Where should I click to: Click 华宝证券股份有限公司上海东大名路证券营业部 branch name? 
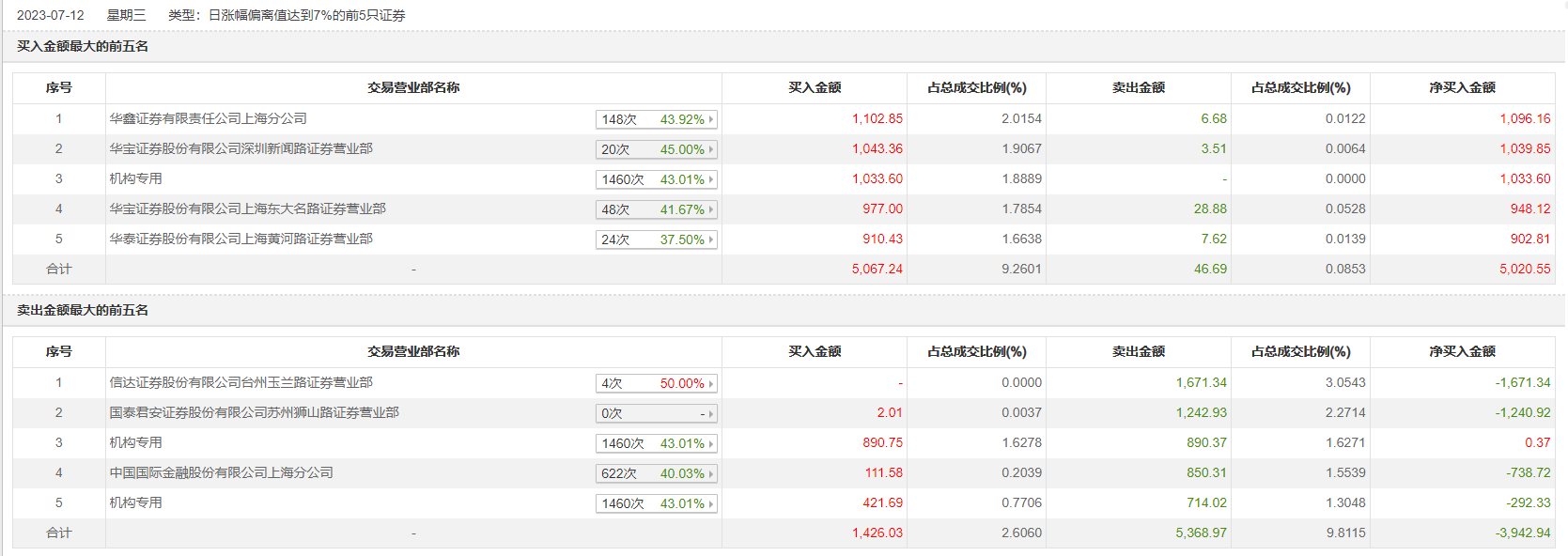coord(247,209)
